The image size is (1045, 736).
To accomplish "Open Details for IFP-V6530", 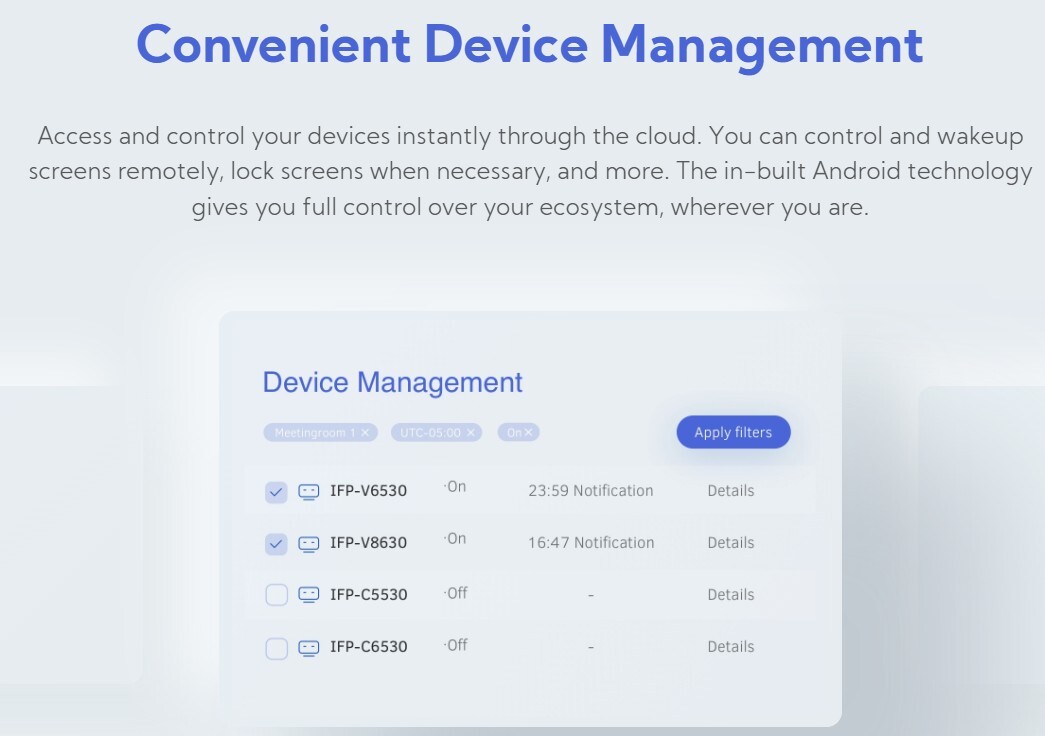I will coord(730,491).
